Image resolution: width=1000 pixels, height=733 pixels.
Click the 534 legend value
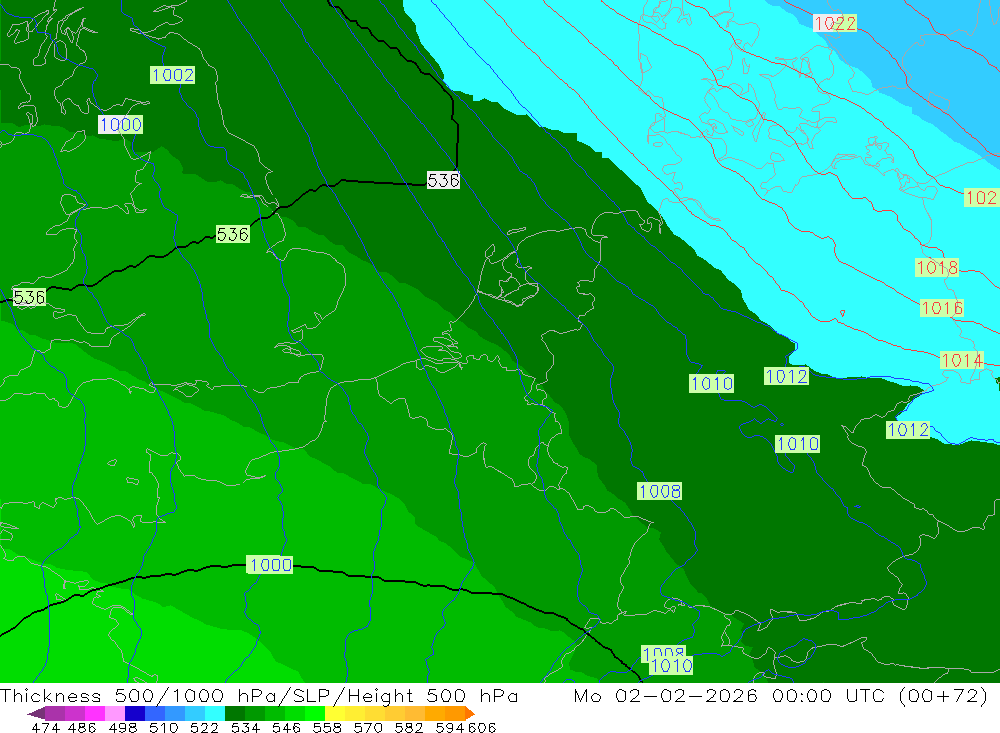pyautogui.click(x=245, y=727)
